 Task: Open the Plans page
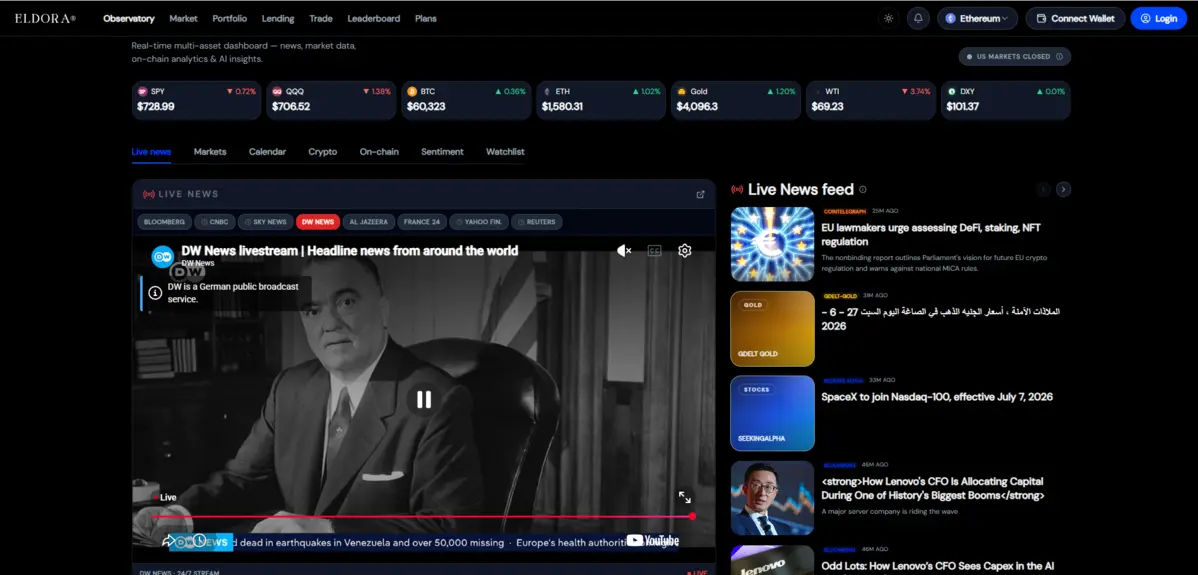[x=426, y=18]
